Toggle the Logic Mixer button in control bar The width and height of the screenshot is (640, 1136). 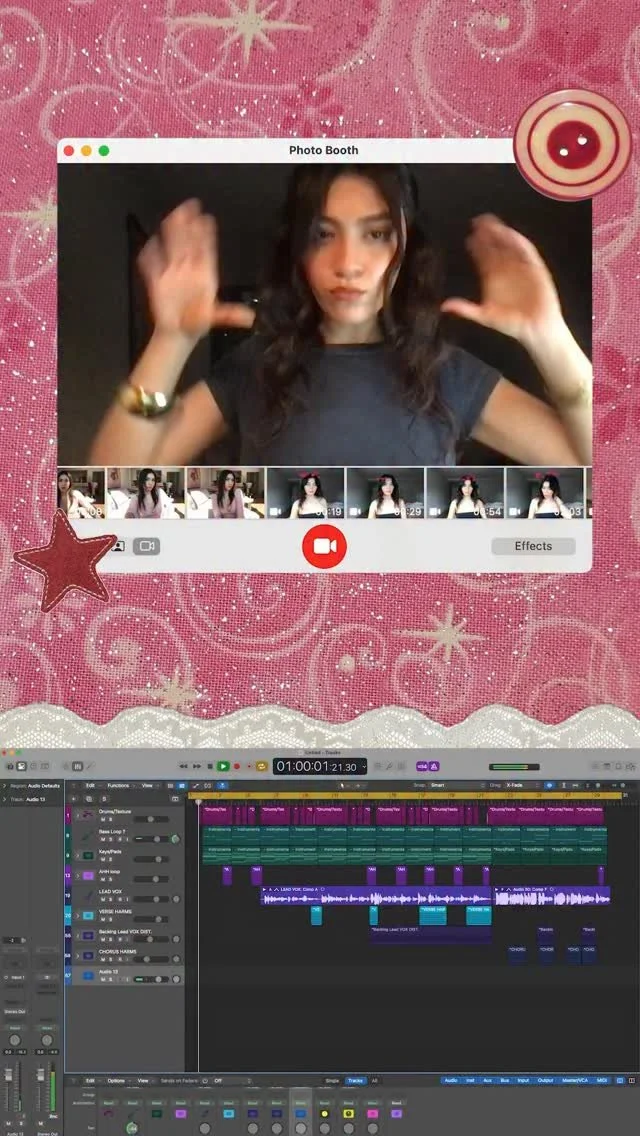pyautogui.click(x=78, y=767)
